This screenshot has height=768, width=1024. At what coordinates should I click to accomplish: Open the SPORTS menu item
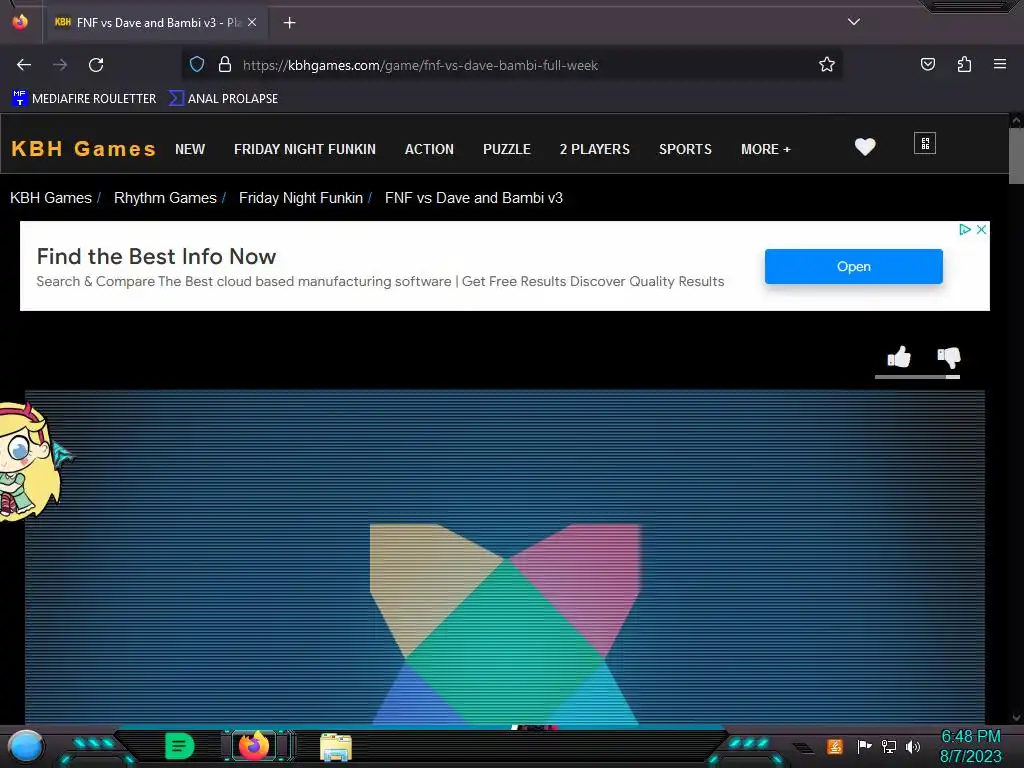(685, 149)
